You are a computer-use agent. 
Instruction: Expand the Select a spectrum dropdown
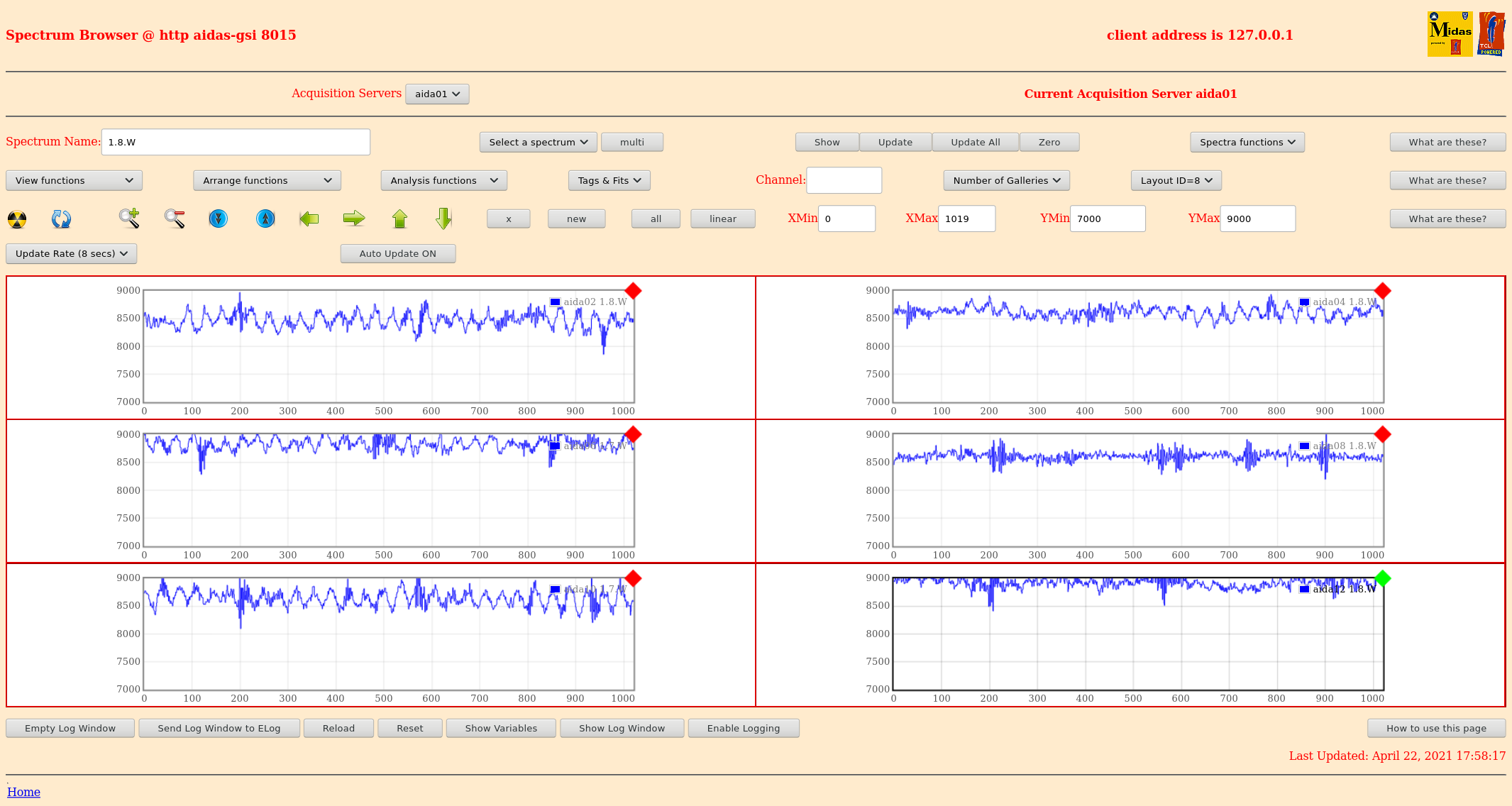[538, 143]
